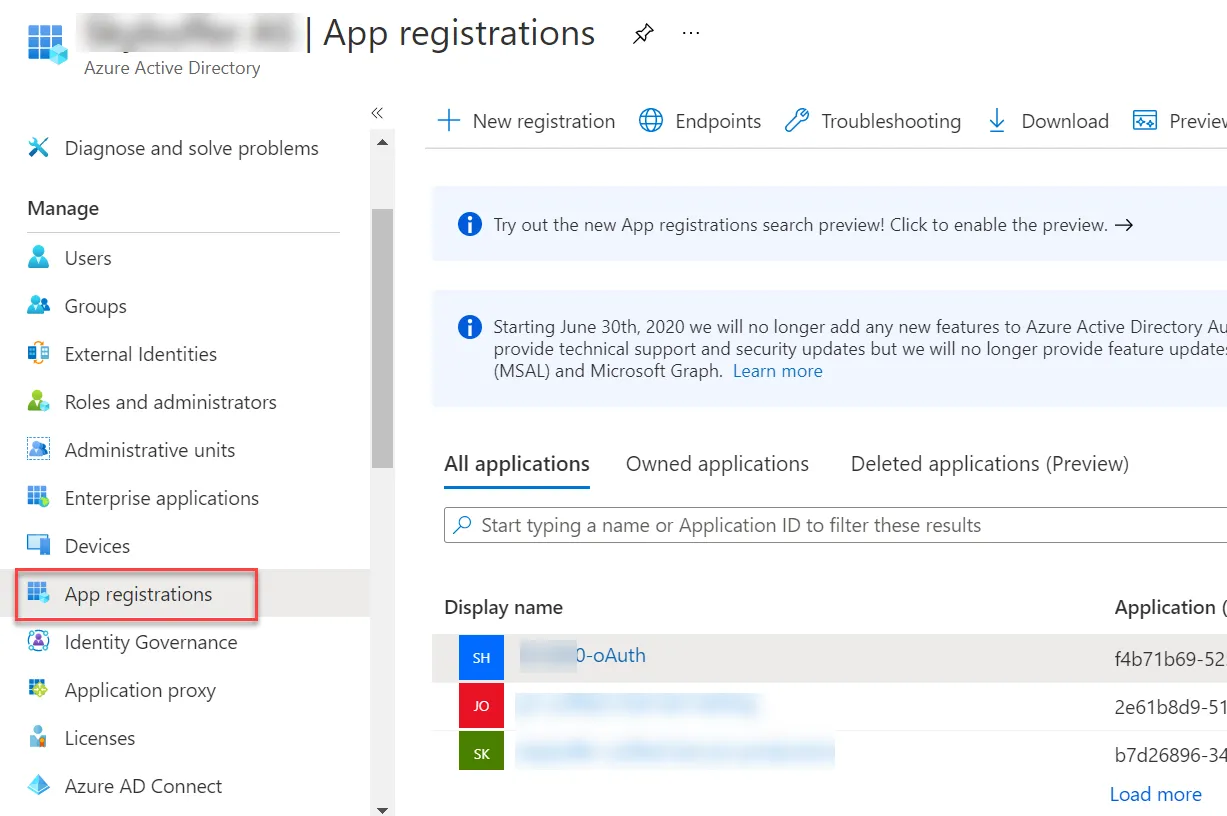Open the application ending in -oAuth
The width and height of the screenshot is (1227, 816).
(583, 656)
